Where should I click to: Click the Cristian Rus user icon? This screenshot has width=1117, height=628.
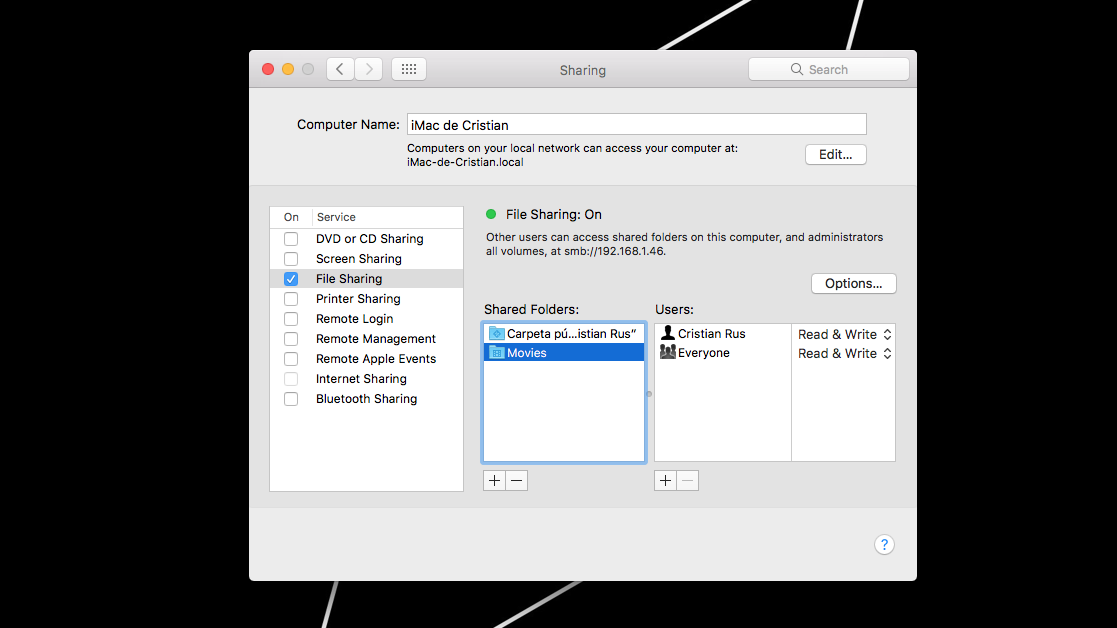667,333
